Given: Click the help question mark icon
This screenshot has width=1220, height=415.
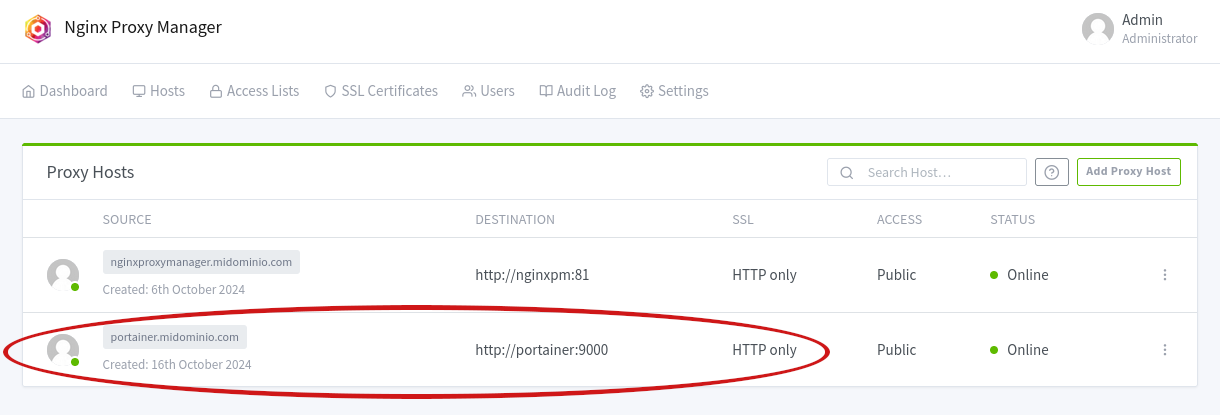Looking at the screenshot, I should tap(1051, 172).
